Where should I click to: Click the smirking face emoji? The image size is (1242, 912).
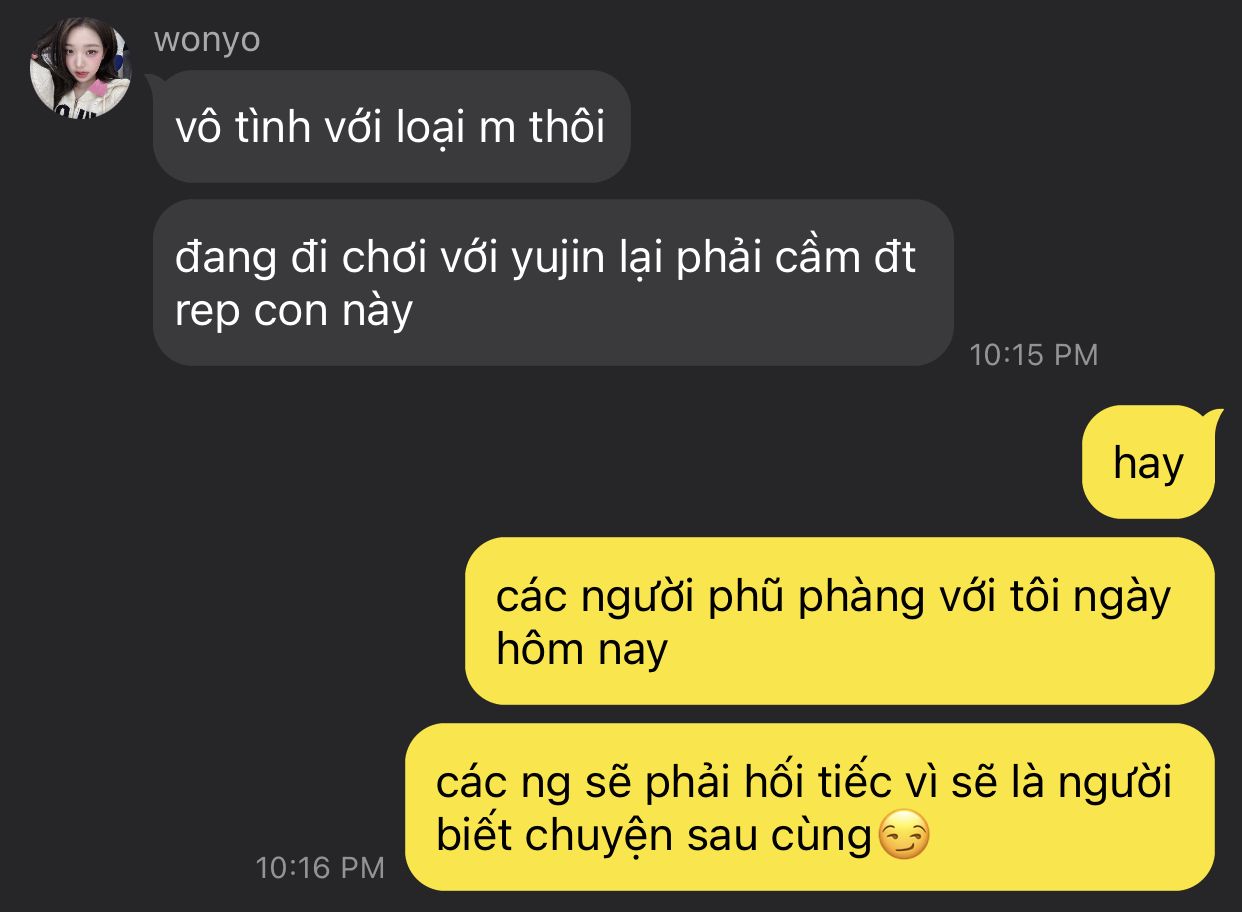point(903,836)
